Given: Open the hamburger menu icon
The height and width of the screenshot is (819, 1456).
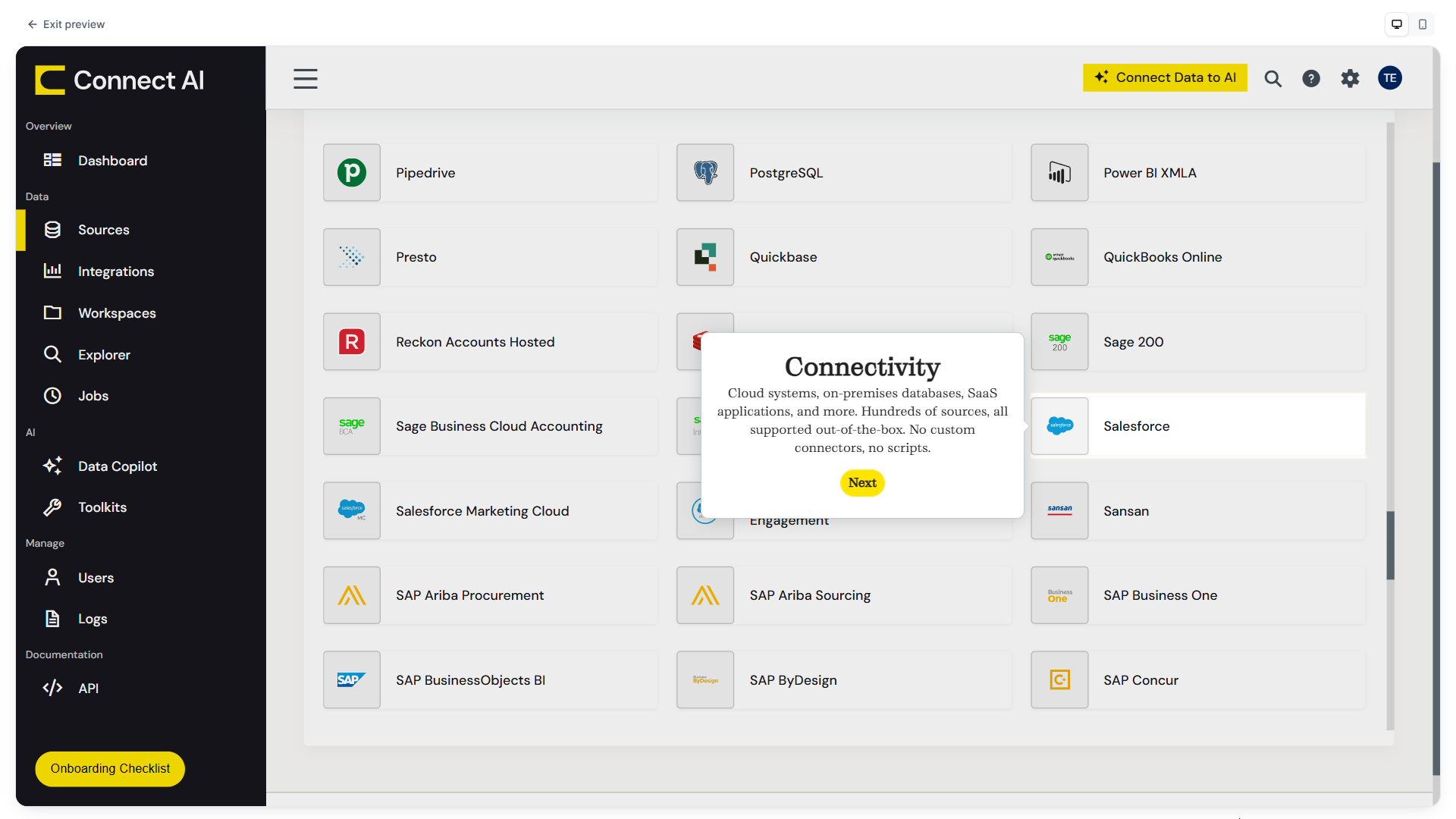Looking at the screenshot, I should (x=306, y=79).
